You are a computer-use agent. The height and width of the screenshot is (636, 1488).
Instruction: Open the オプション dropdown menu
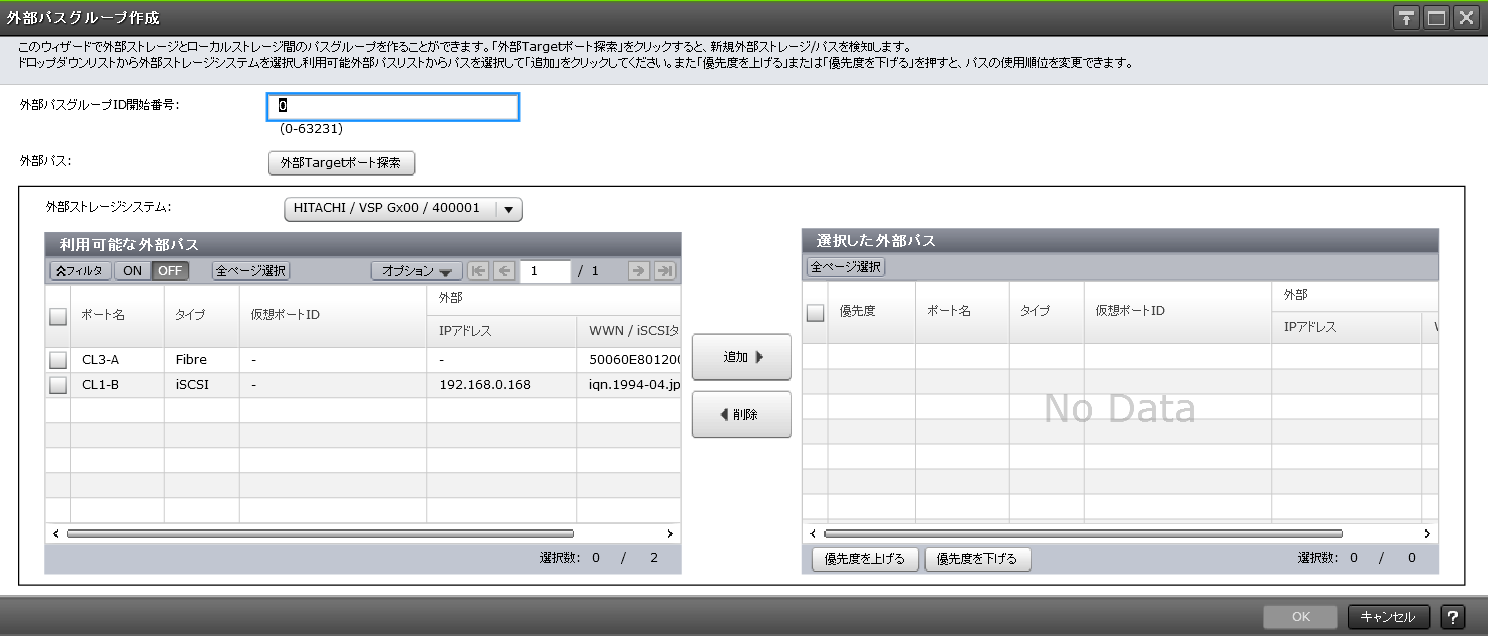pyautogui.click(x=417, y=270)
